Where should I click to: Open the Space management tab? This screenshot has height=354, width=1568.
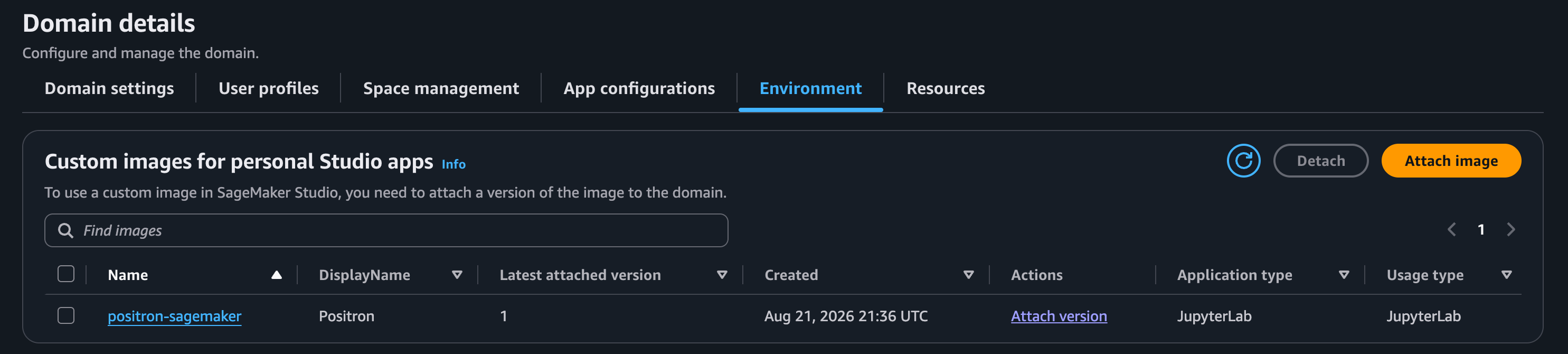(441, 88)
